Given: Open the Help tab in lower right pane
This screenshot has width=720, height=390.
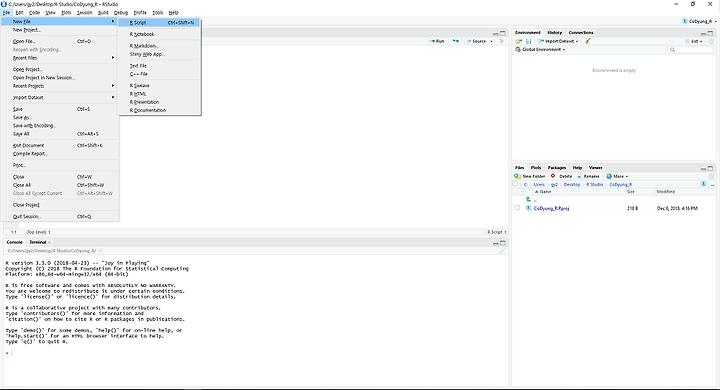Looking at the screenshot, I should pyautogui.click(x=577, y=168).
